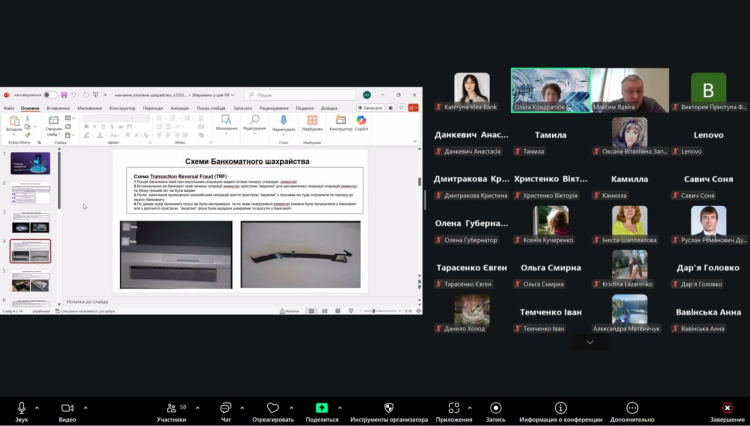Viewport: 750px width, 426px height.
Task: Expand share options arrow beside Поделиться
Action: 340,408
